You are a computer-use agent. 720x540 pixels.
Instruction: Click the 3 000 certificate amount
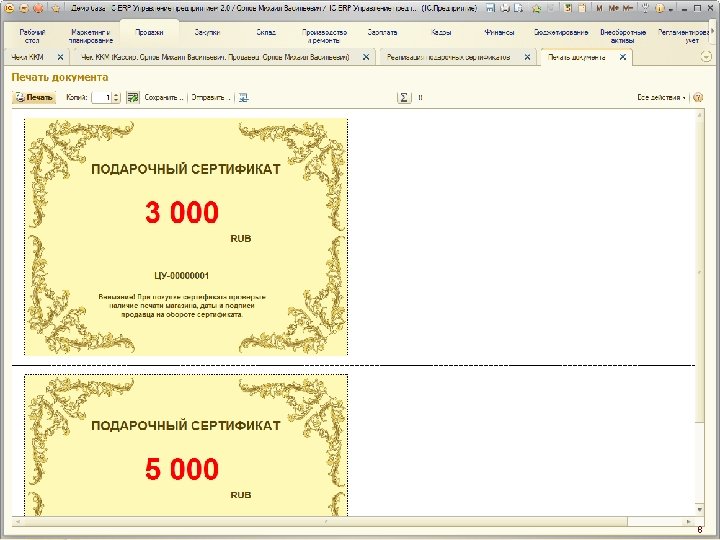(182, 213)
